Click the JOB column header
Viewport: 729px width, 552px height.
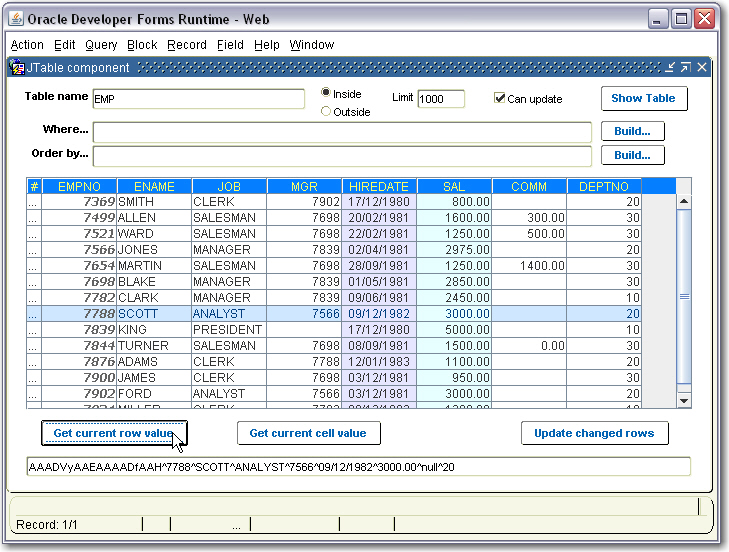pyautogui.click(x=229, y=186)
